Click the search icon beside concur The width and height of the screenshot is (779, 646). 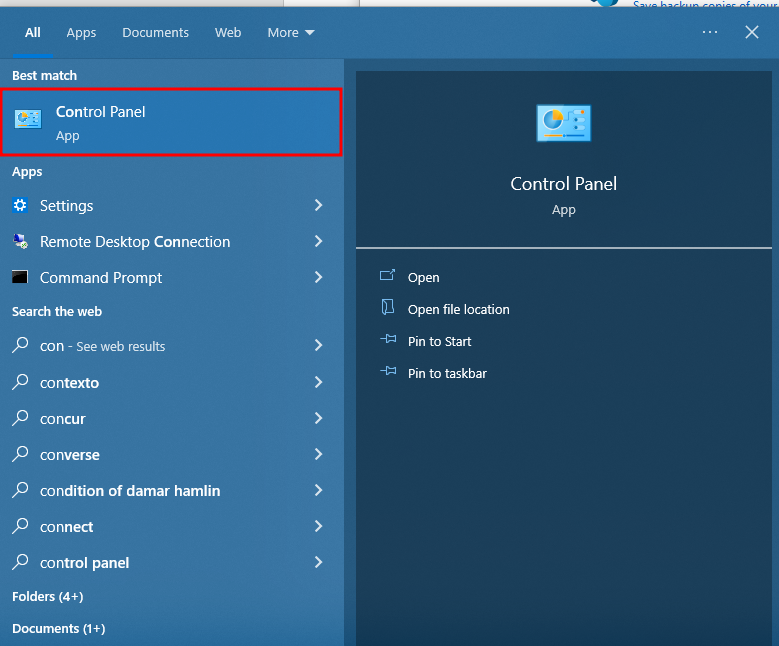(20, 417)
